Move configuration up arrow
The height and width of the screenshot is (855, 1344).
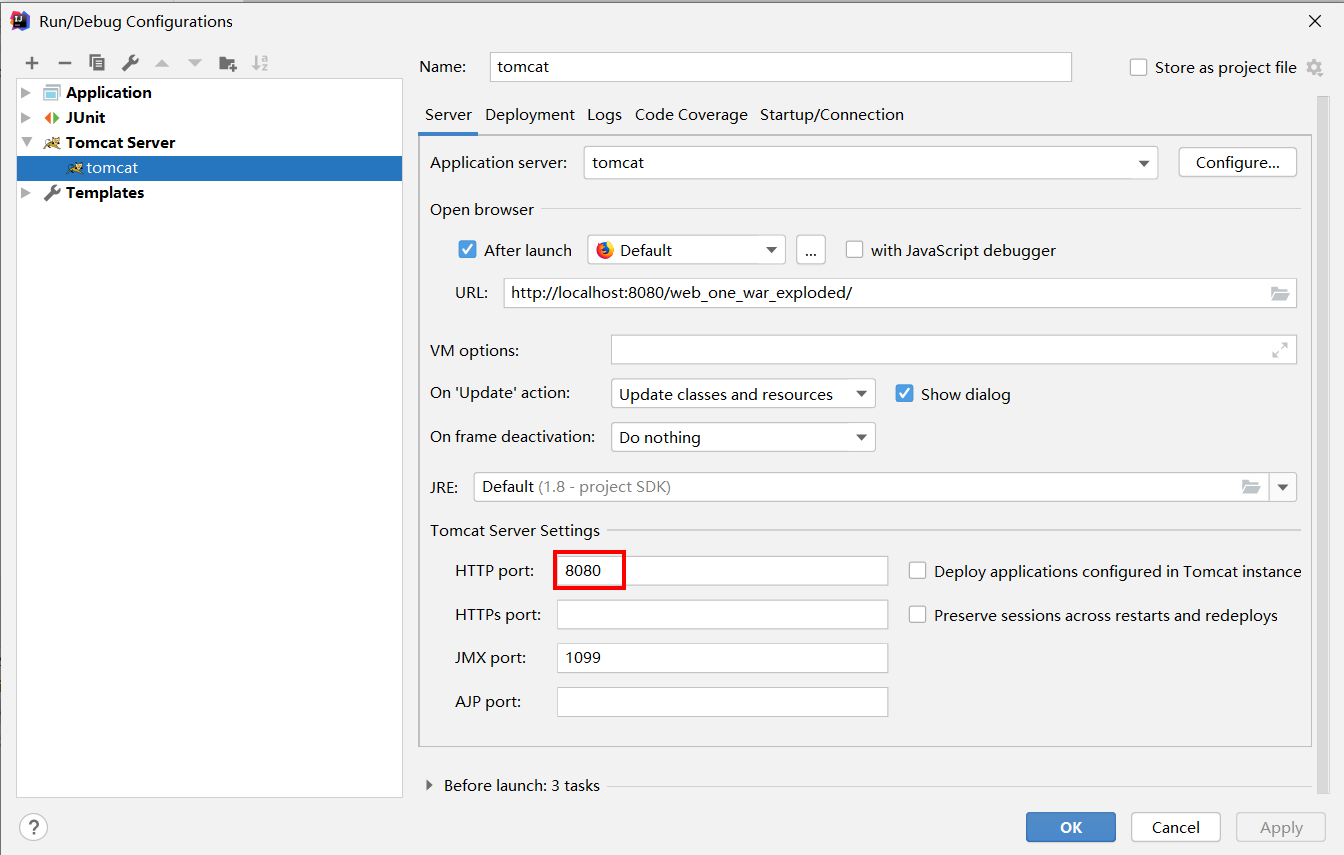[x=162, y=63]
